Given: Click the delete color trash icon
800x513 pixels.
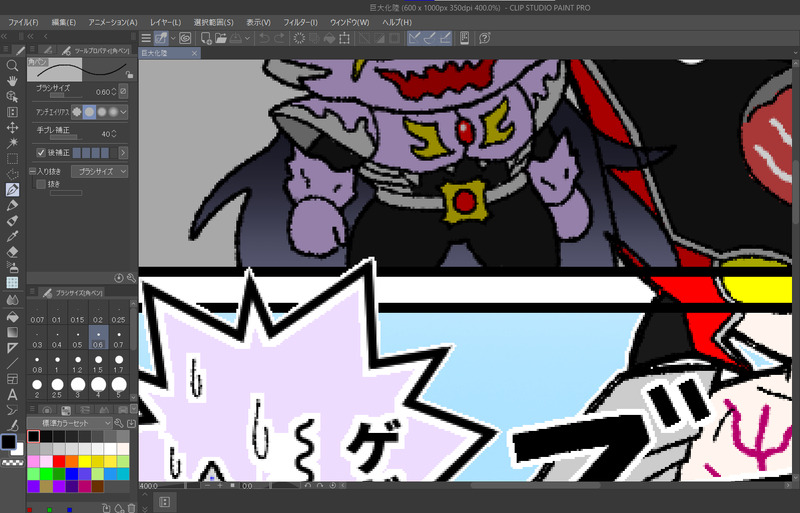Looking at the screenshot, I should [x=131, y=508].
